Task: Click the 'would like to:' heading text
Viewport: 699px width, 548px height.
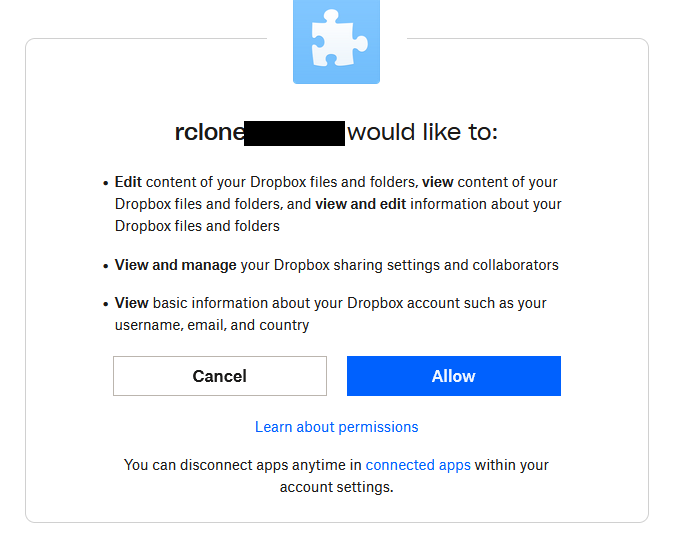Action: point(423,132)
